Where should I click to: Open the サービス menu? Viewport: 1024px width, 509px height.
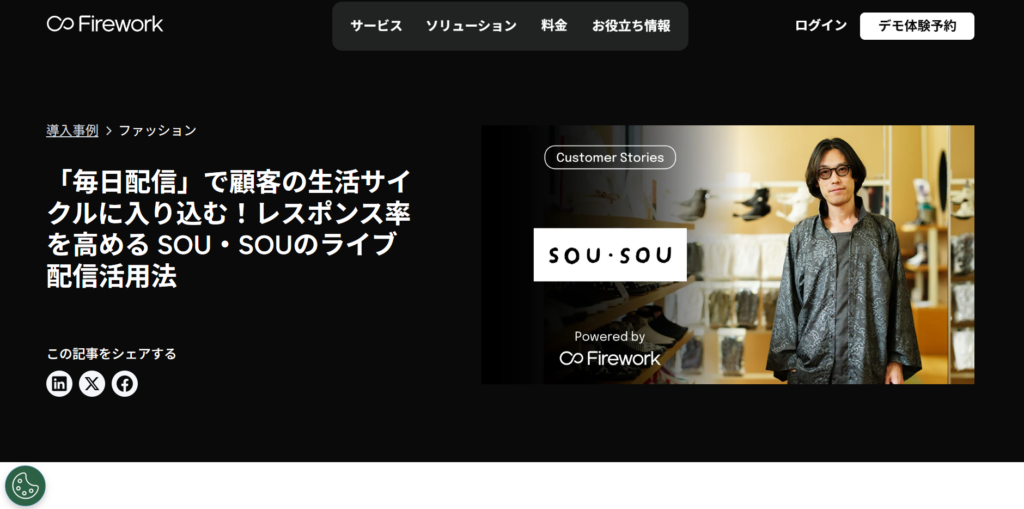click(376, 25)
